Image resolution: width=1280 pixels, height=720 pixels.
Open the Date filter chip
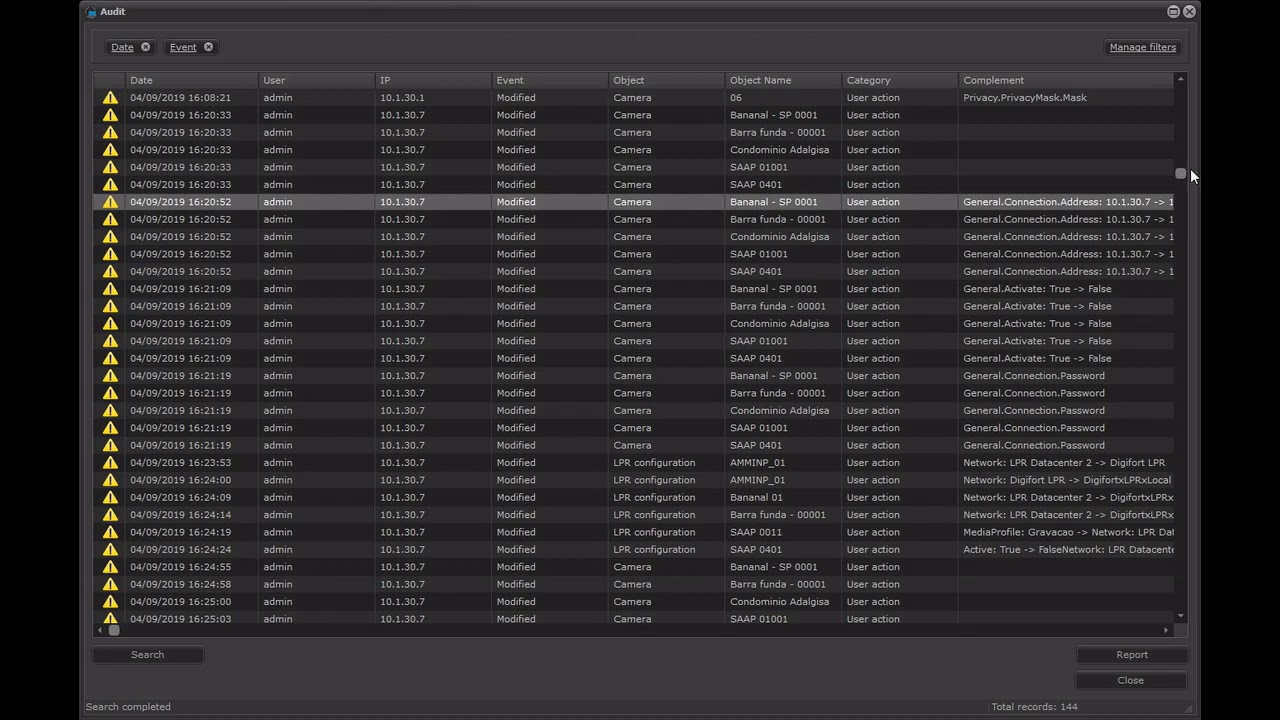coord(122,47)
